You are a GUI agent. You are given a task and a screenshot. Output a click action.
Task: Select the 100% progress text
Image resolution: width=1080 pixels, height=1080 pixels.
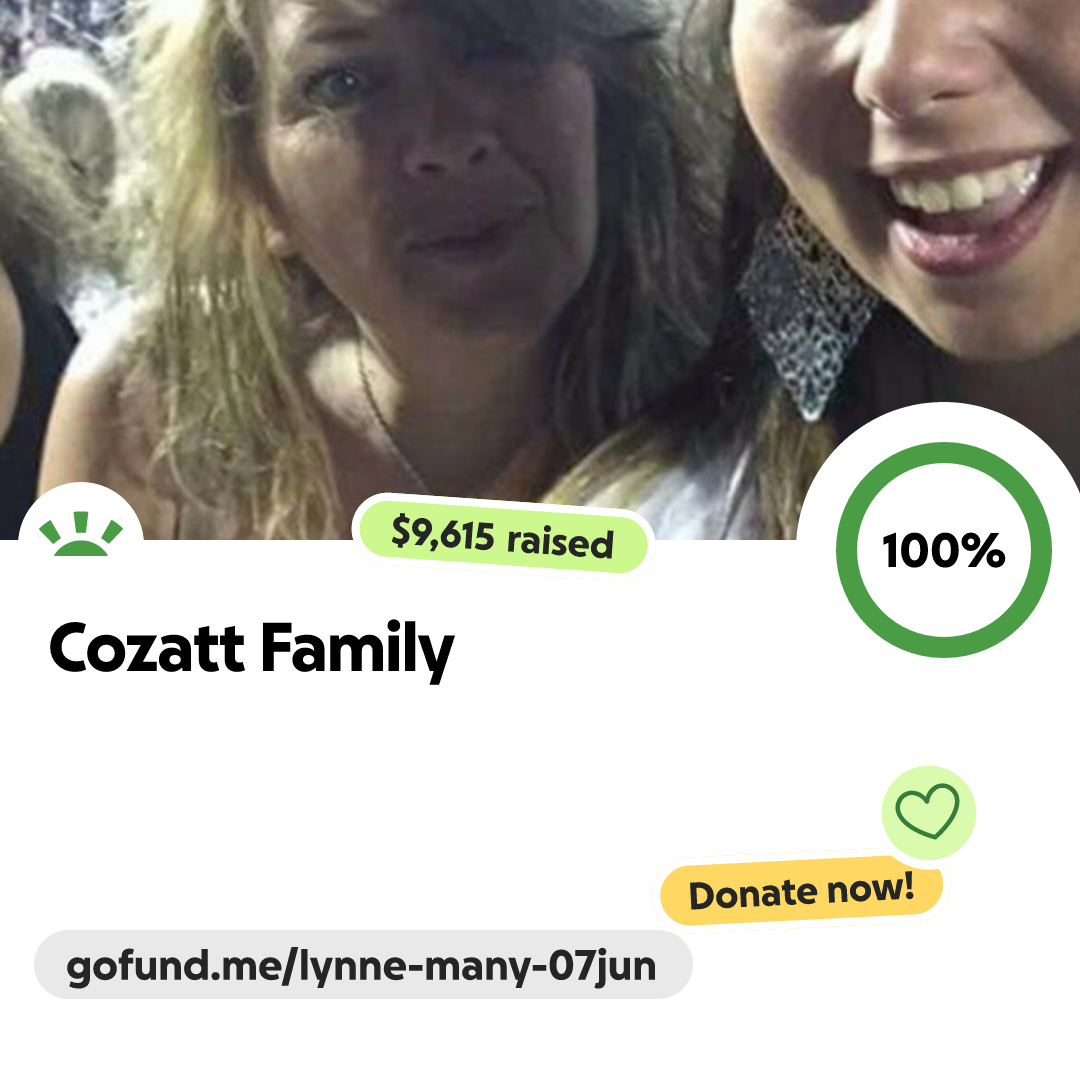[944, 550]
